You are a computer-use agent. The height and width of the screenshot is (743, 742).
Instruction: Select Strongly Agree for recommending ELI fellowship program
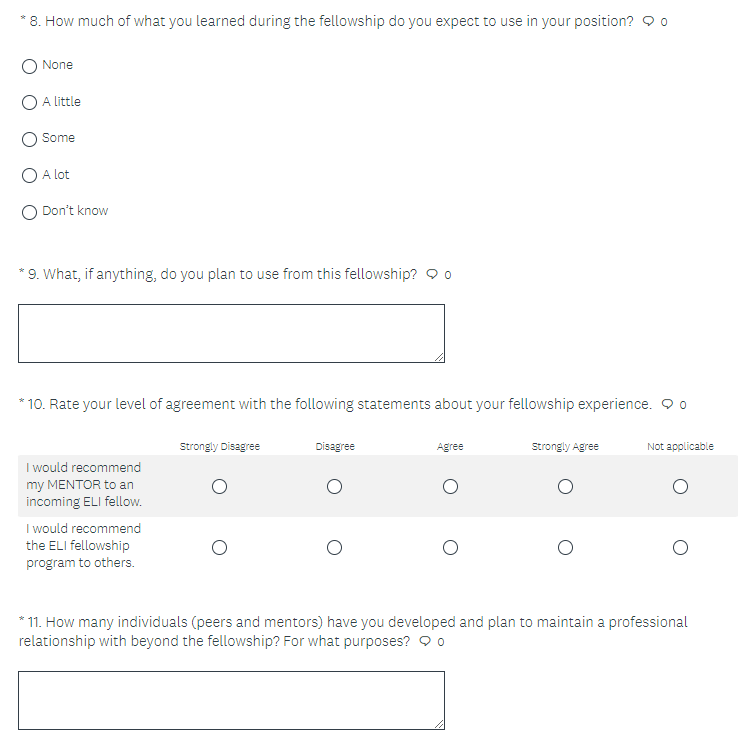pos(565,547)
